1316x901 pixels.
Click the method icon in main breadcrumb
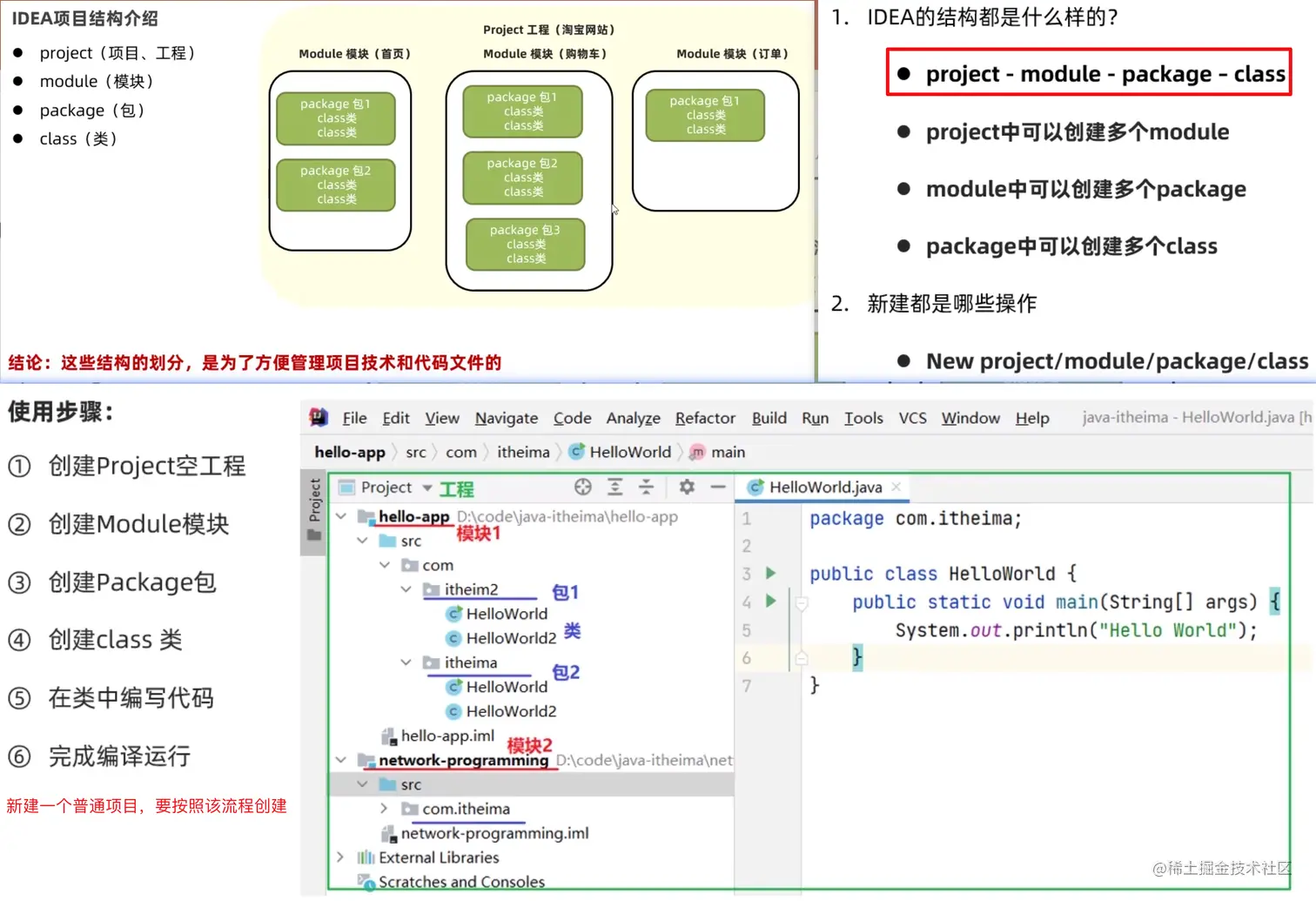tap(697, 453)
